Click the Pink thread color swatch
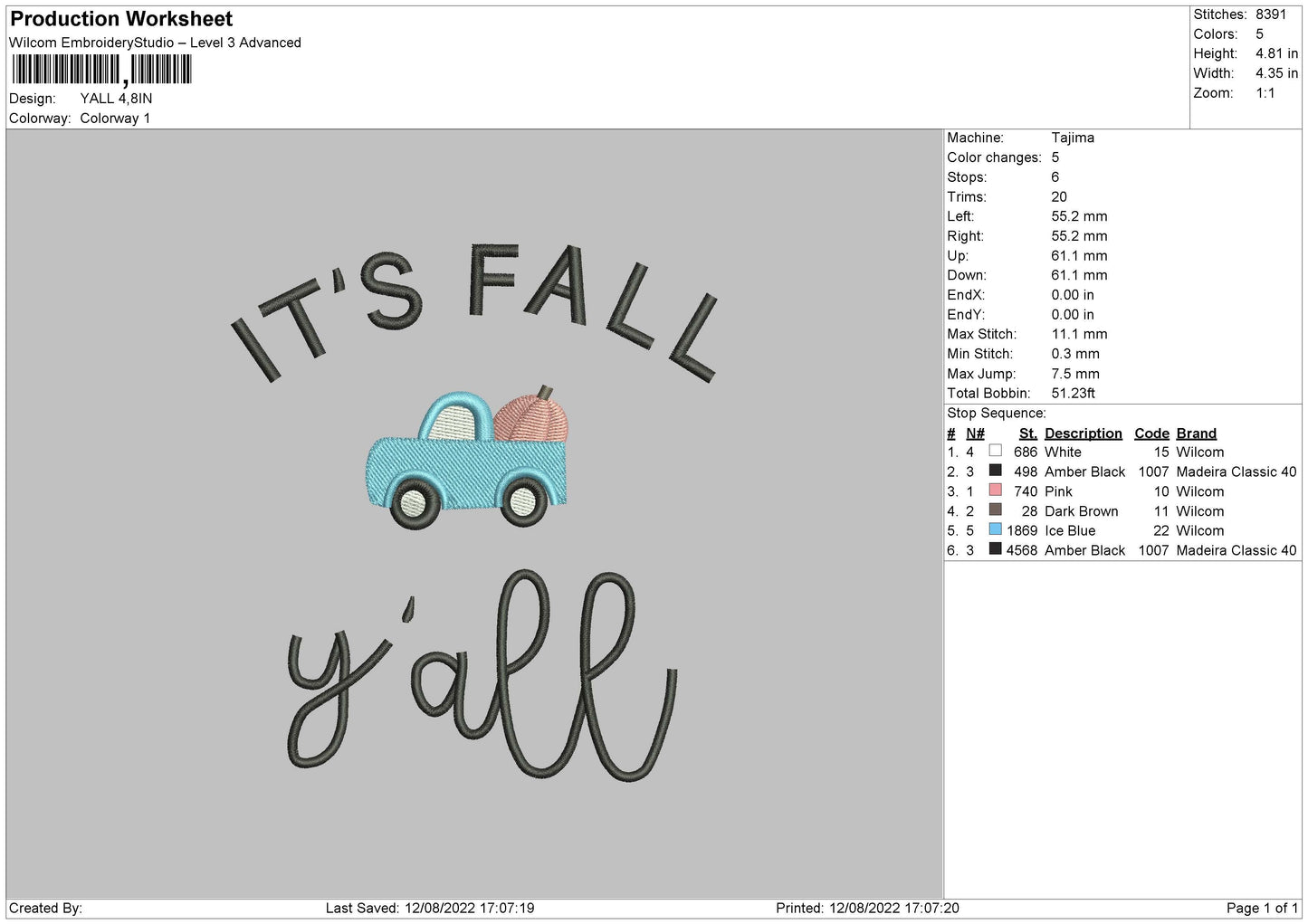This screenshot has width=1308, height=924. click(x=996, y=491)
